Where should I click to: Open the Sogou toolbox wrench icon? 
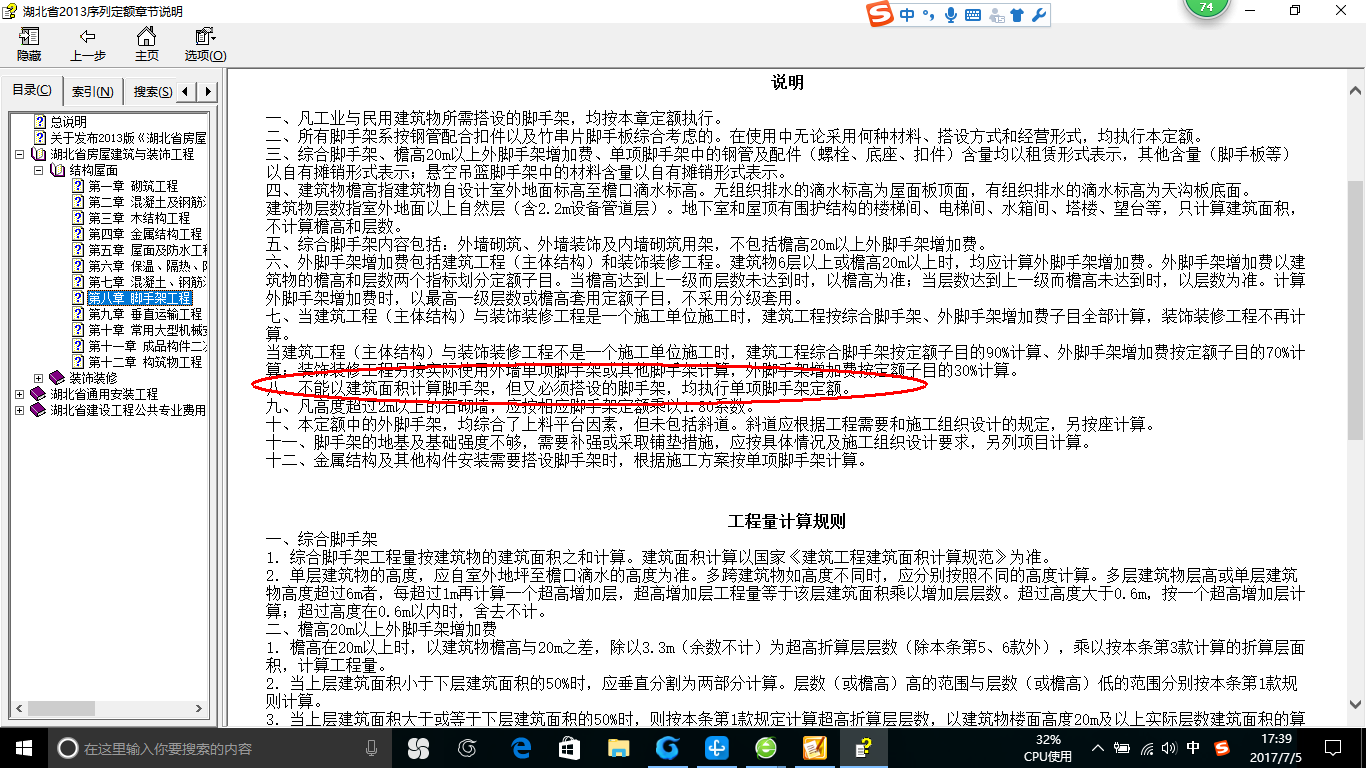1038,15
